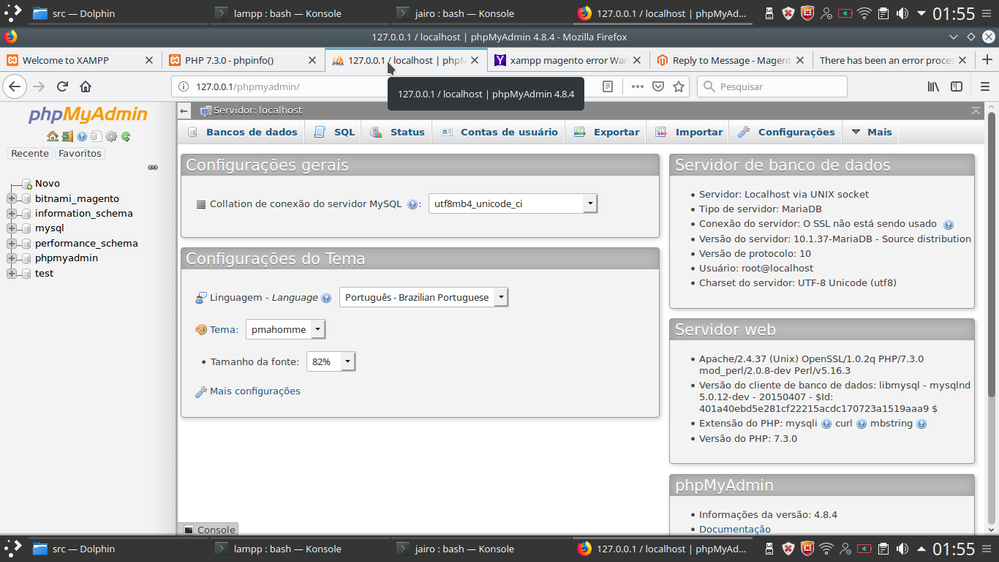Switch to the Exportar tab
Viewport: 999px width, 562px height.
point(607,132)
